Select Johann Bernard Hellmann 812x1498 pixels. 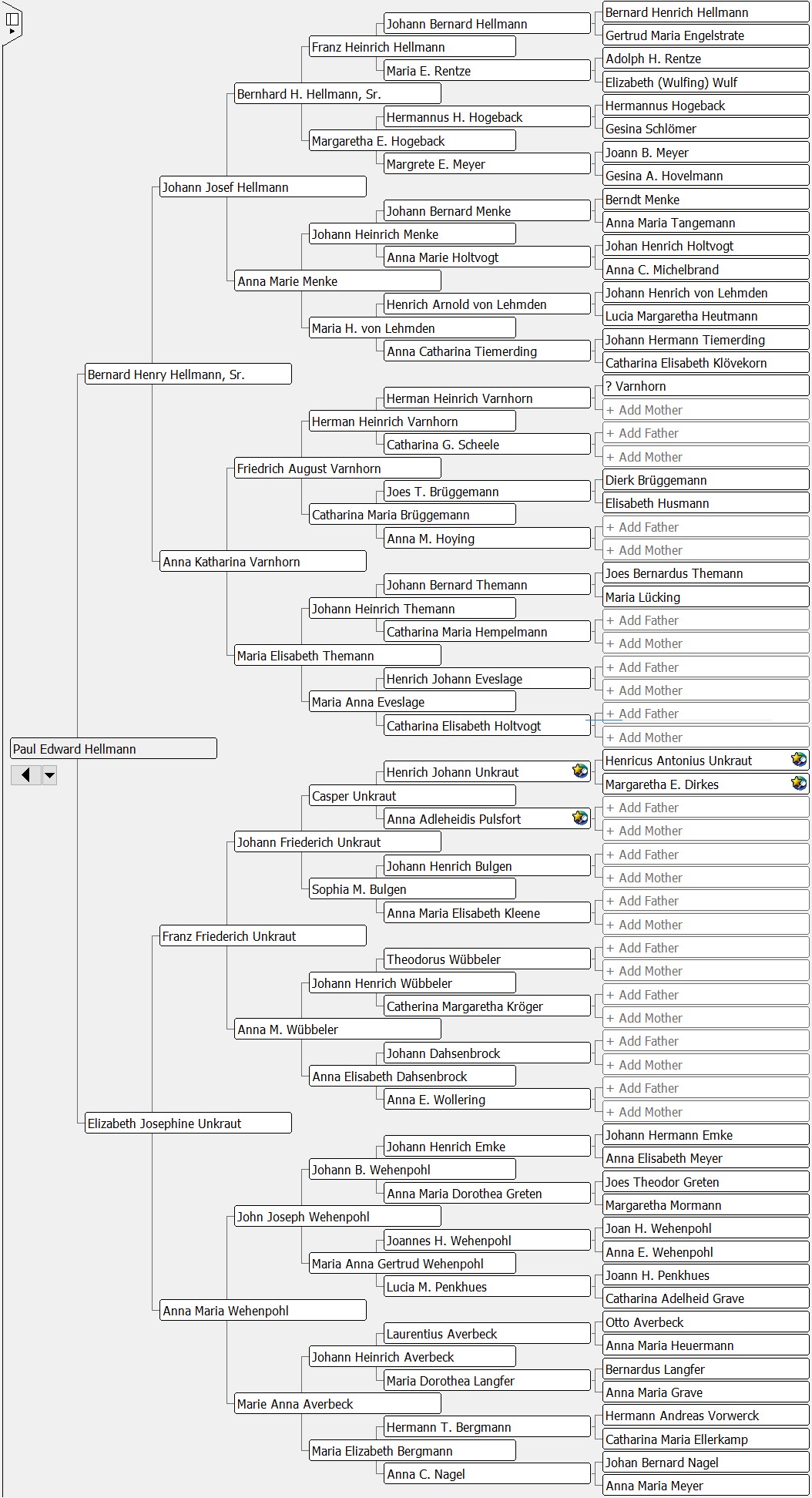pos(487,23)
